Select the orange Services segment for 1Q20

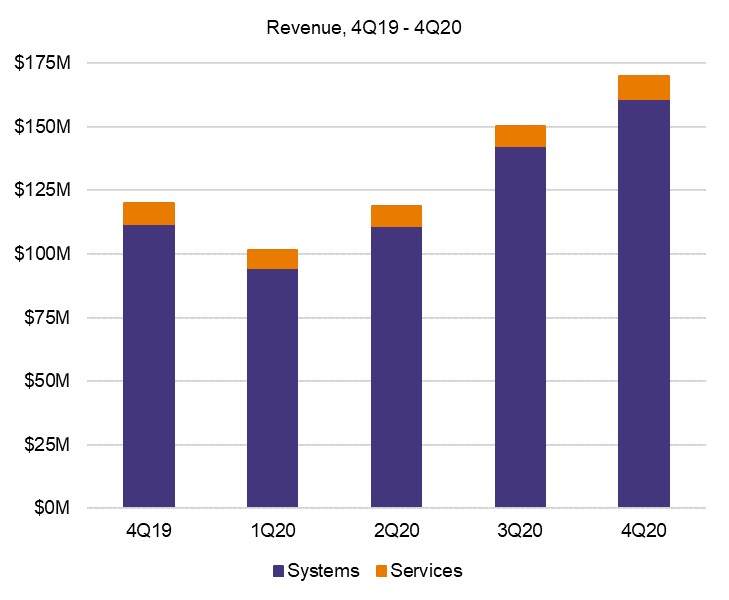click(272, 259)
